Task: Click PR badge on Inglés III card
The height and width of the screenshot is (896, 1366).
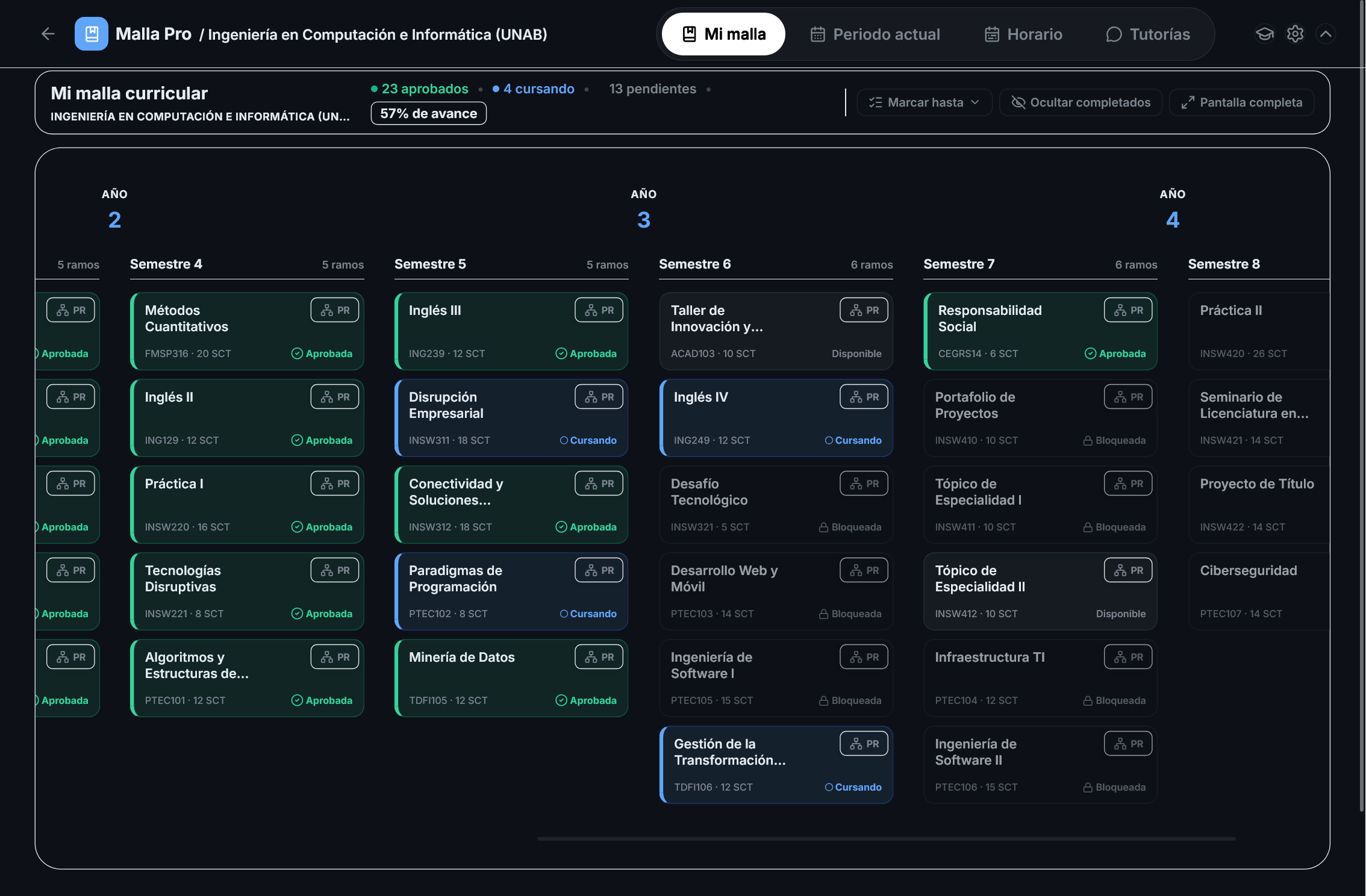Action: click(x=599, y=310)
